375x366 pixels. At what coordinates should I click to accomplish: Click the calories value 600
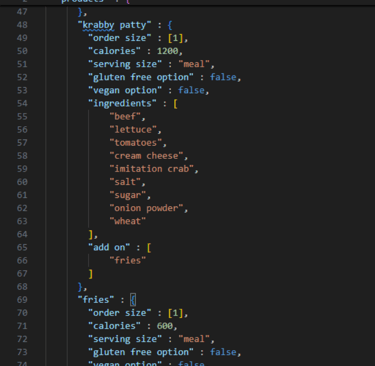click(165, 326)
